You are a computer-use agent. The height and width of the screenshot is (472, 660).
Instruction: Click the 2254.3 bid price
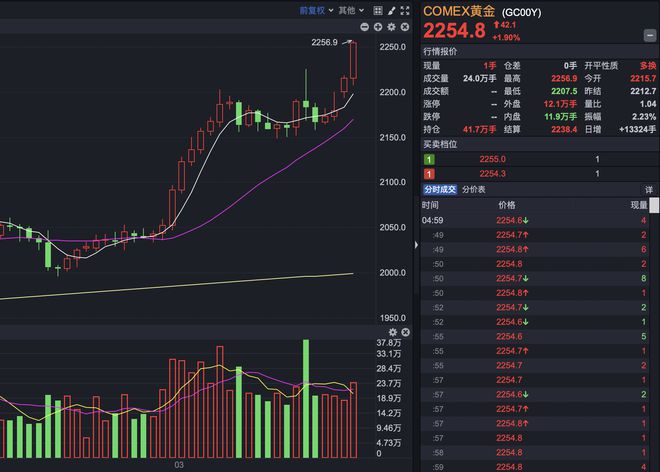(x=492, y=173)
